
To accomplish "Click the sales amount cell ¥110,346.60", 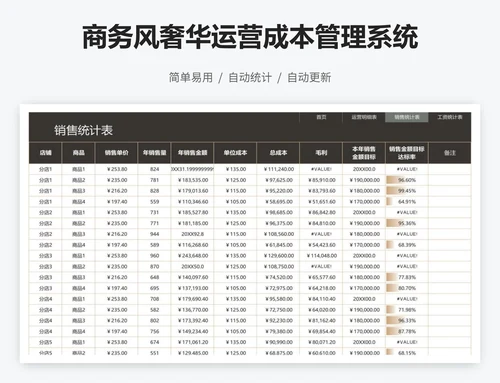I will [193, 202].
